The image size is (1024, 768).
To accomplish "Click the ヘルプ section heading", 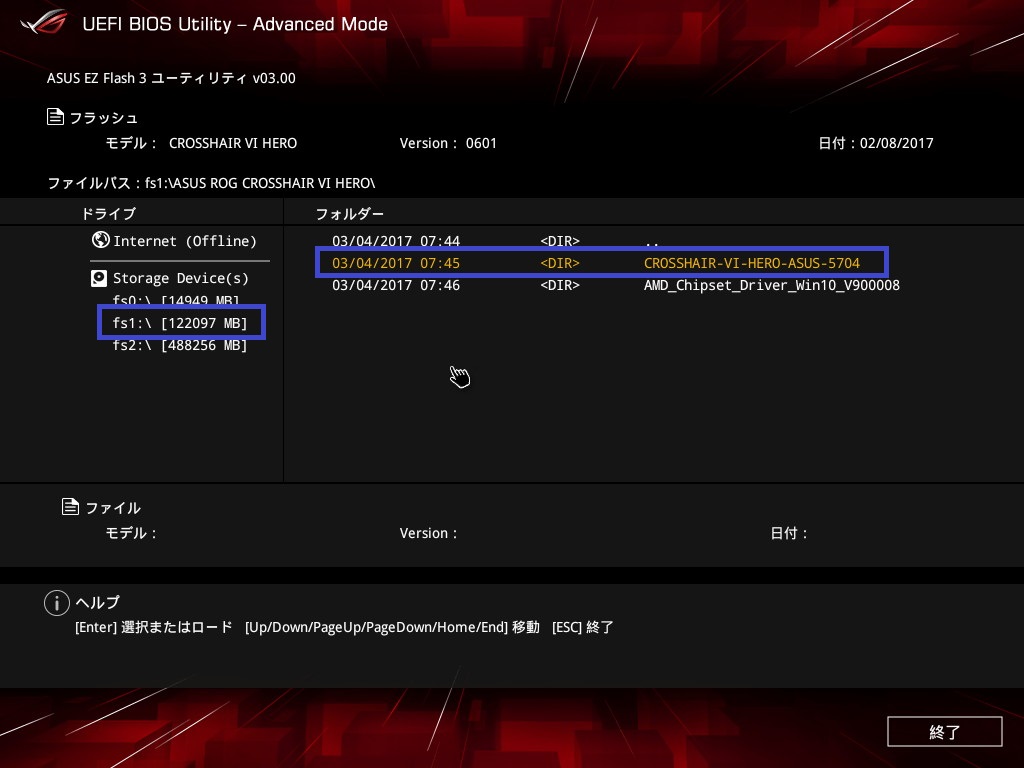I will point(98,602).
